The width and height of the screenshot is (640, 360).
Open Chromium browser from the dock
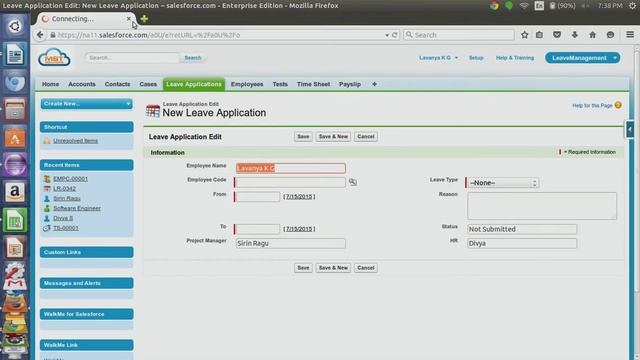(15, 82)
